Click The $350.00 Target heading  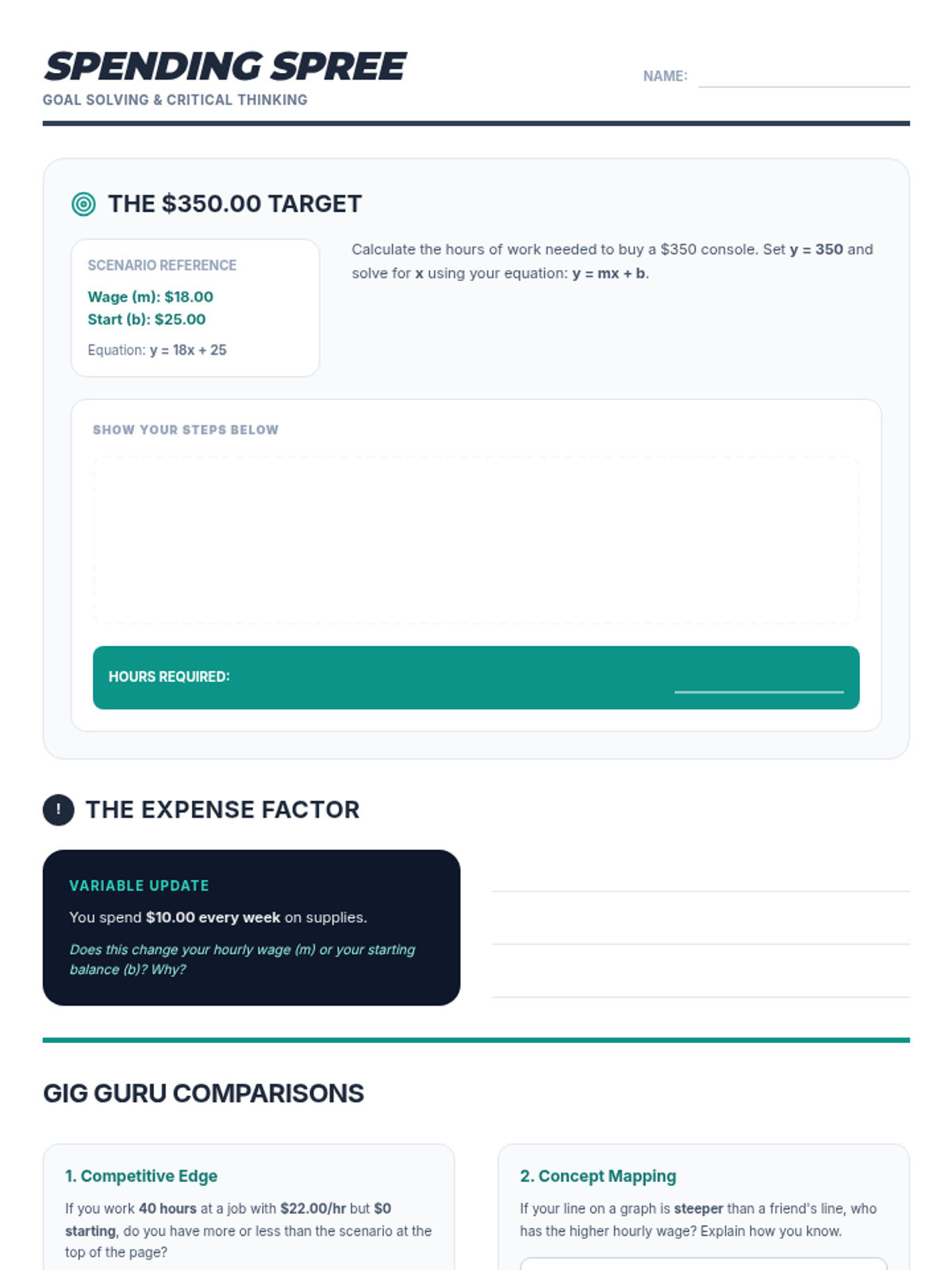point(235,204)
